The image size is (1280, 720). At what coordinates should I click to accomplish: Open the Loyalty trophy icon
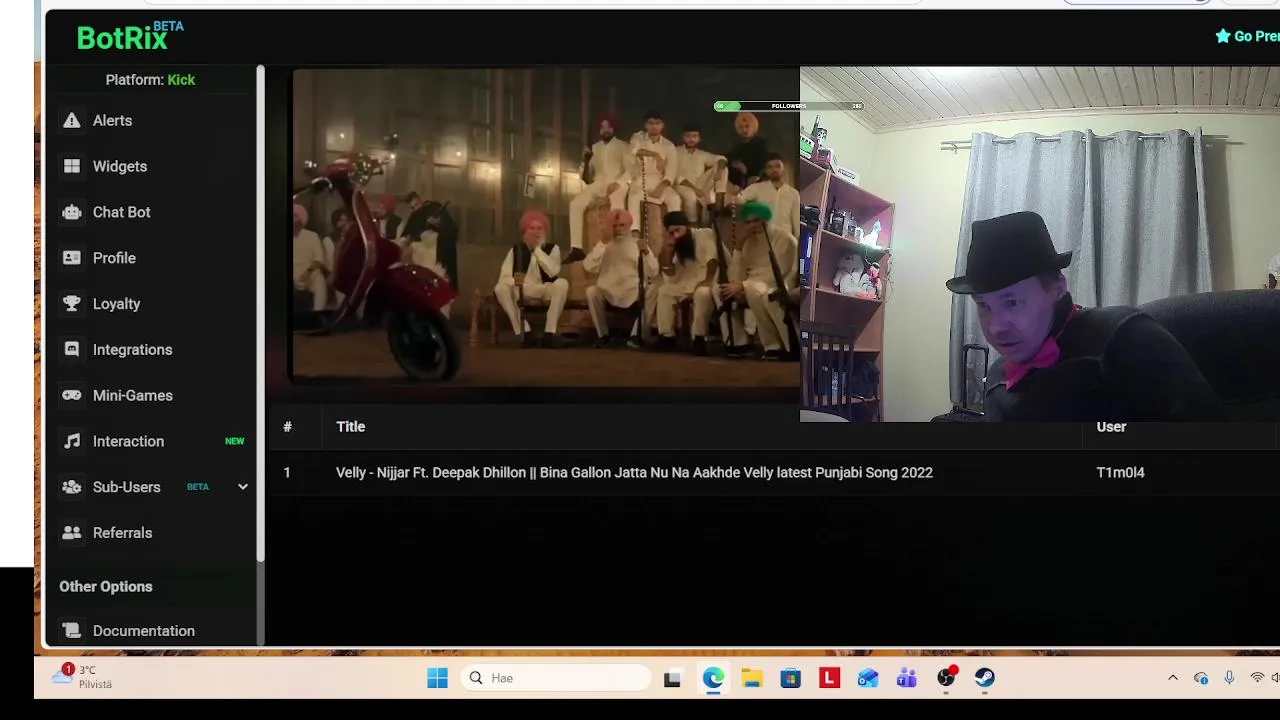pos(71,304)
